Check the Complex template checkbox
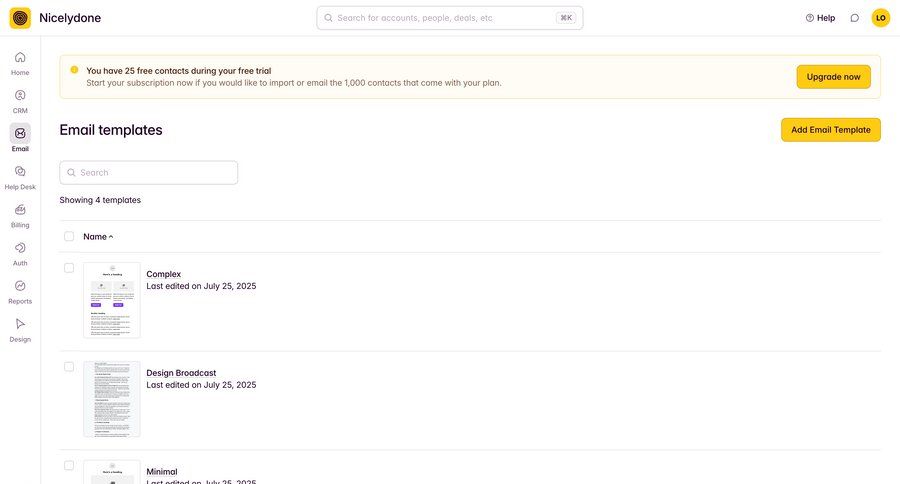Screen dimensions: 900x484 (69, 268)
